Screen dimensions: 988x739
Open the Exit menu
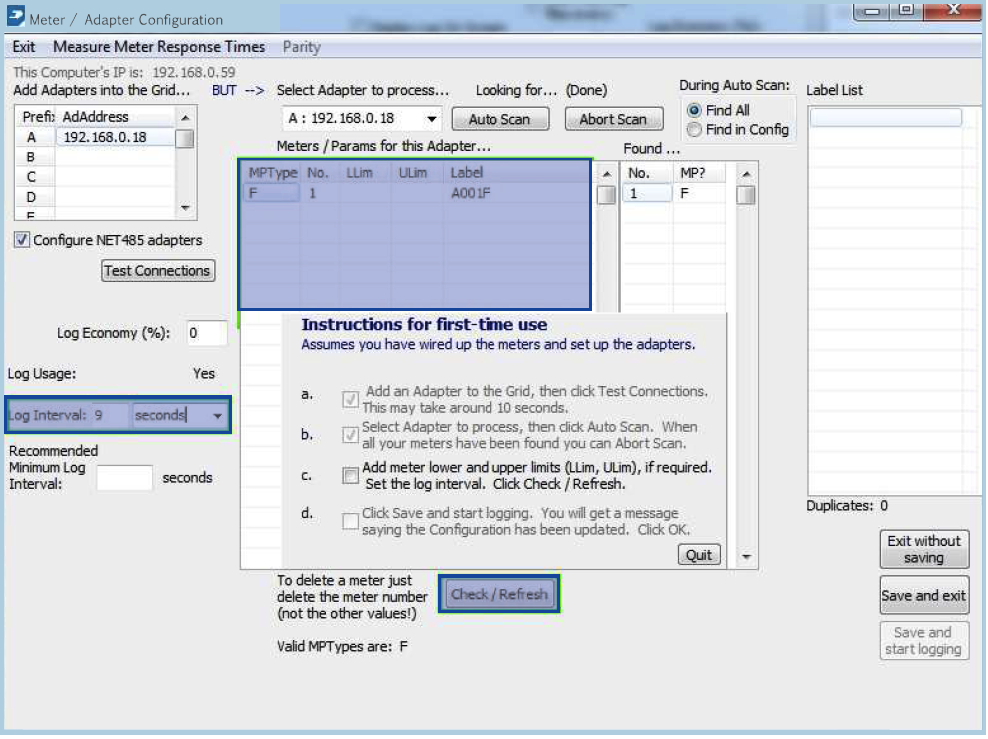click(x=24, y=47)
